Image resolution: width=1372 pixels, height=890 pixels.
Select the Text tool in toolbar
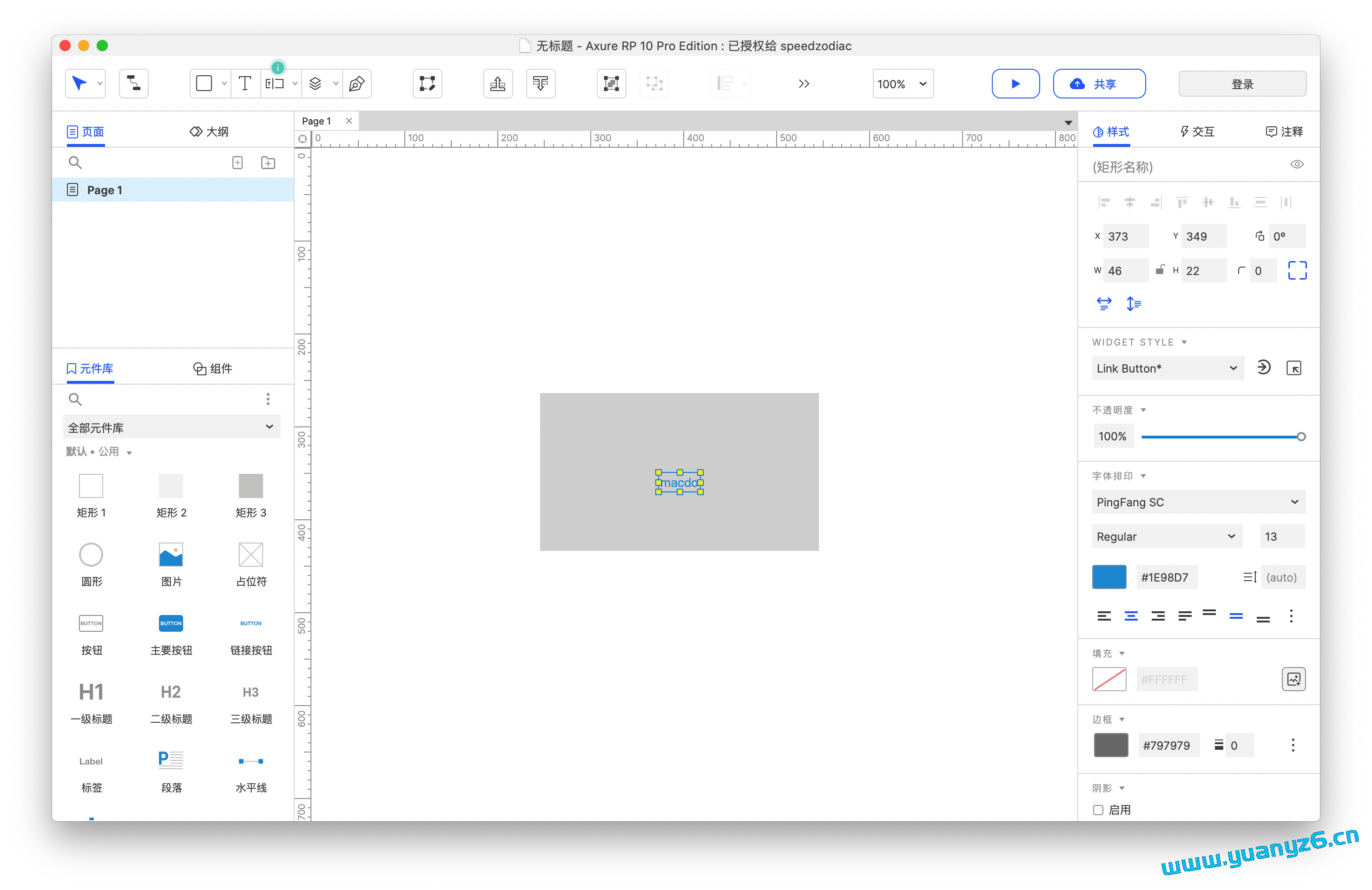click(x=244, y=84)
